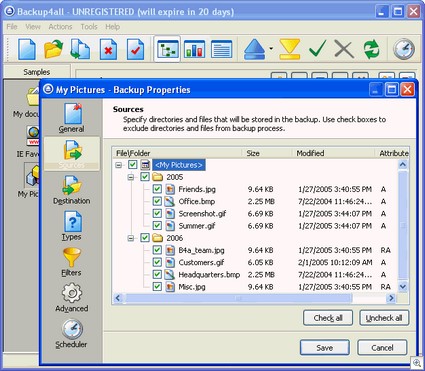The height and width of the screenshot is (371, 425).
Task: Uncheck the Office.bmp checkbox
Action: click(157, 201)
